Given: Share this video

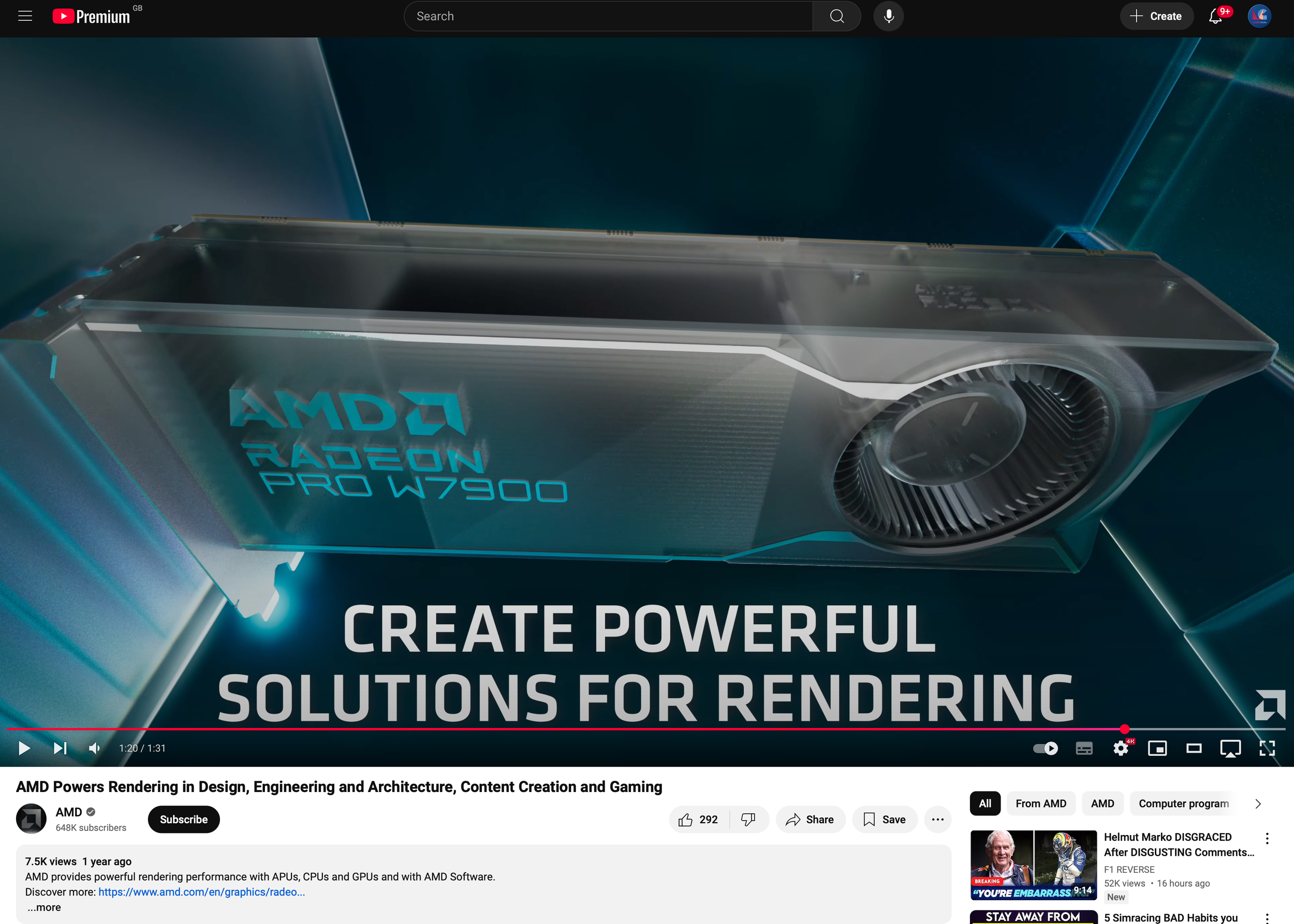Looking at the screenshot, I should pos(810,819).
